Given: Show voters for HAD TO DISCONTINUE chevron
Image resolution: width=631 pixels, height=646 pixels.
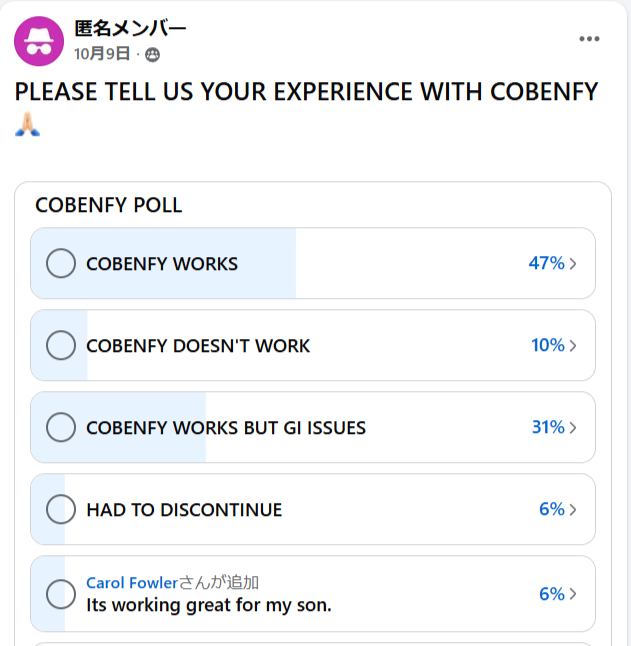Looking at the screenshot, I should (x=573, y=510).
